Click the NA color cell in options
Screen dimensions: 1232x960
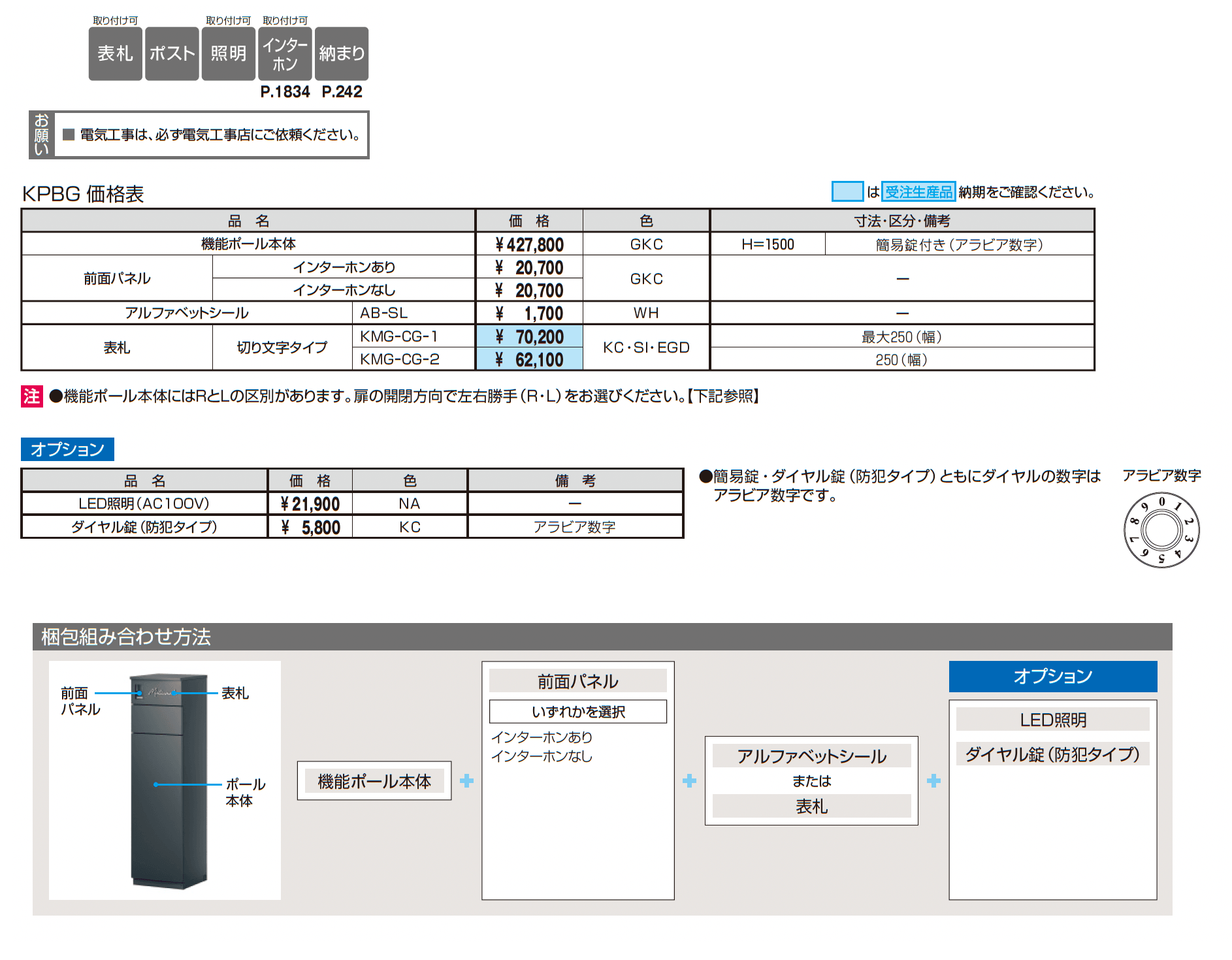tap(410, 504)
